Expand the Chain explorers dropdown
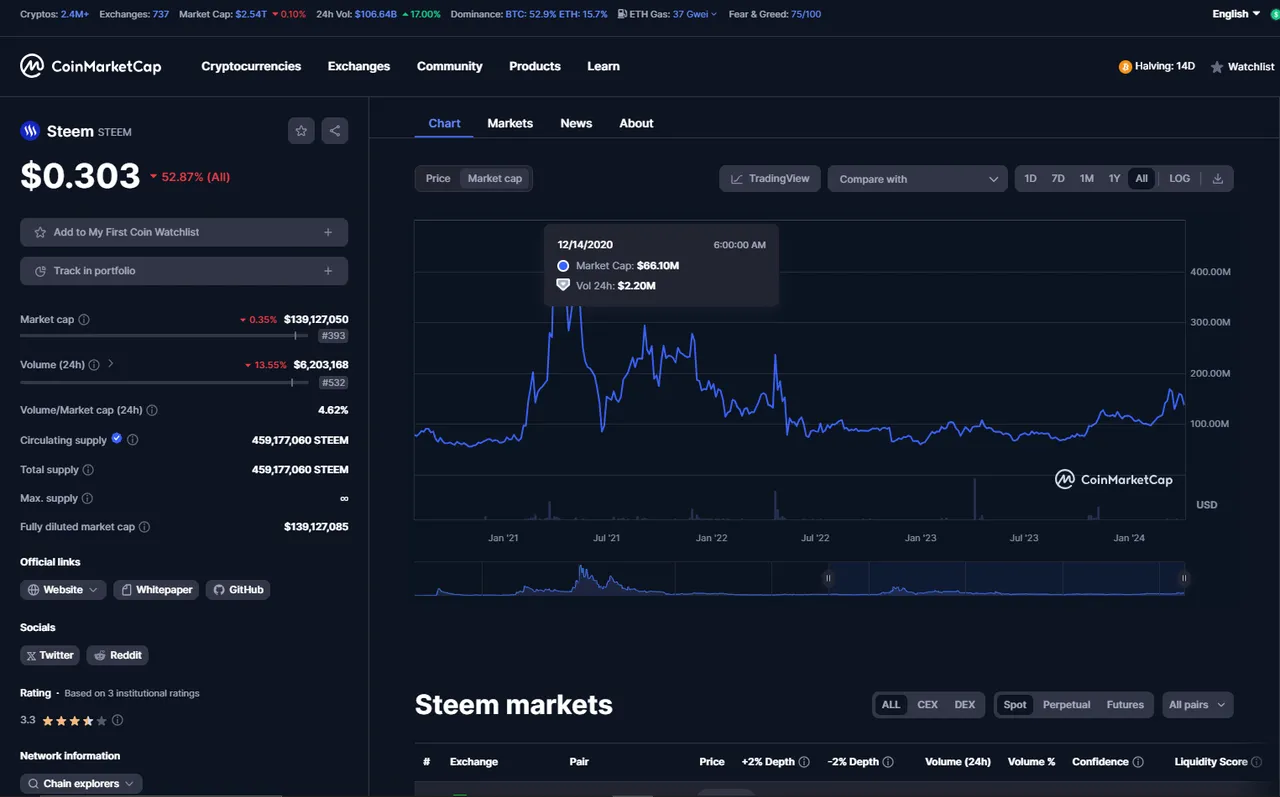This screenshot has height=797, width=1280. click(81, 784)
